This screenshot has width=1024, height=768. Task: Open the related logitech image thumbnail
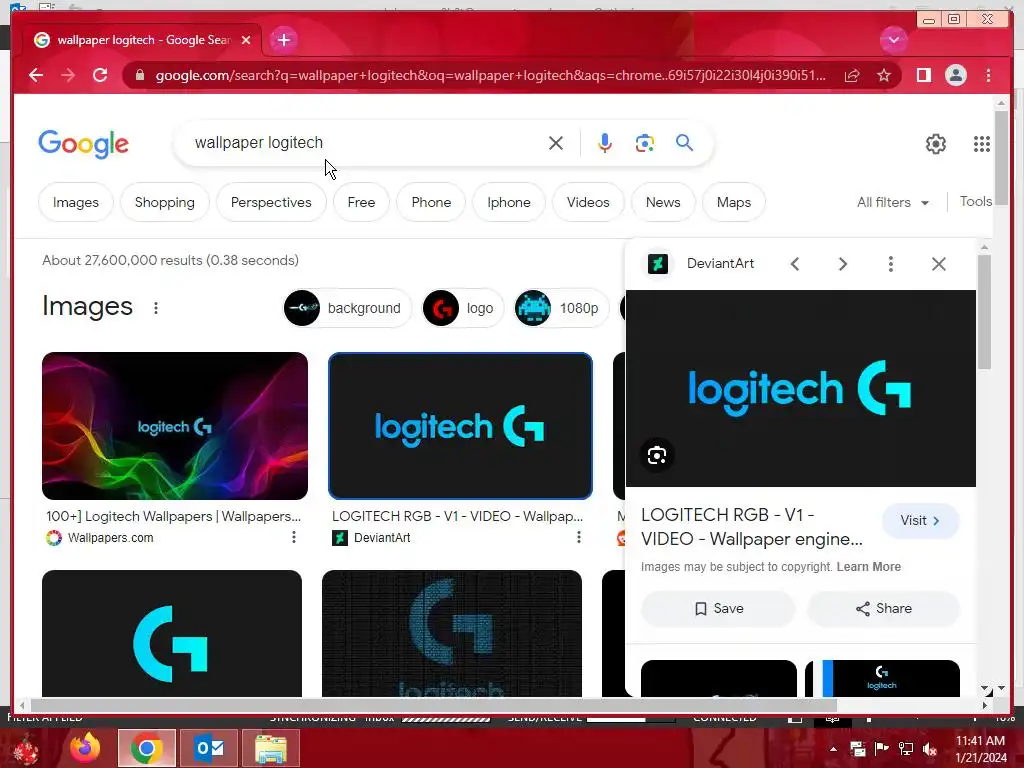click(882, 678)
